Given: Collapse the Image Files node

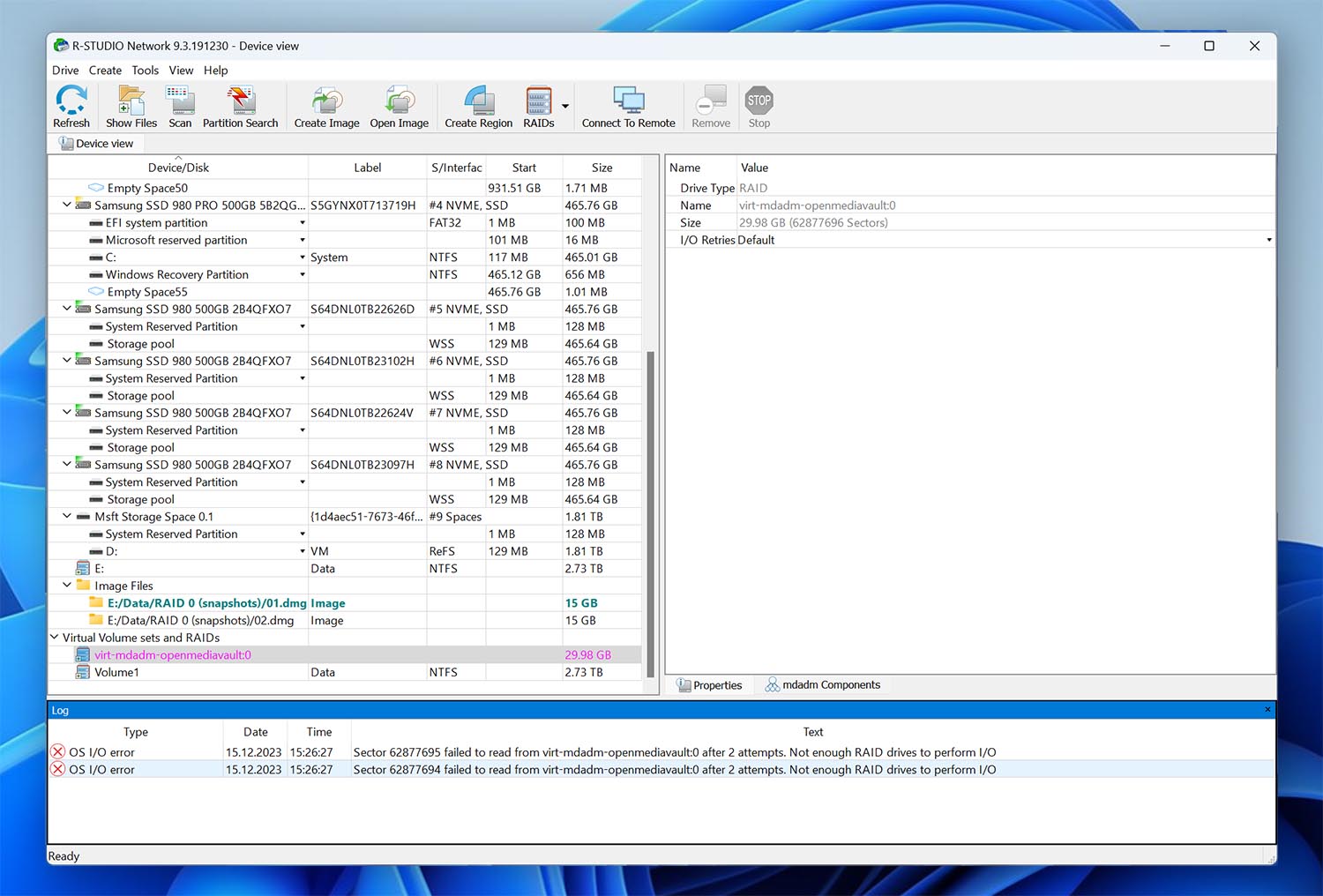Looking at the screenshot, I should tap(67, 586).
